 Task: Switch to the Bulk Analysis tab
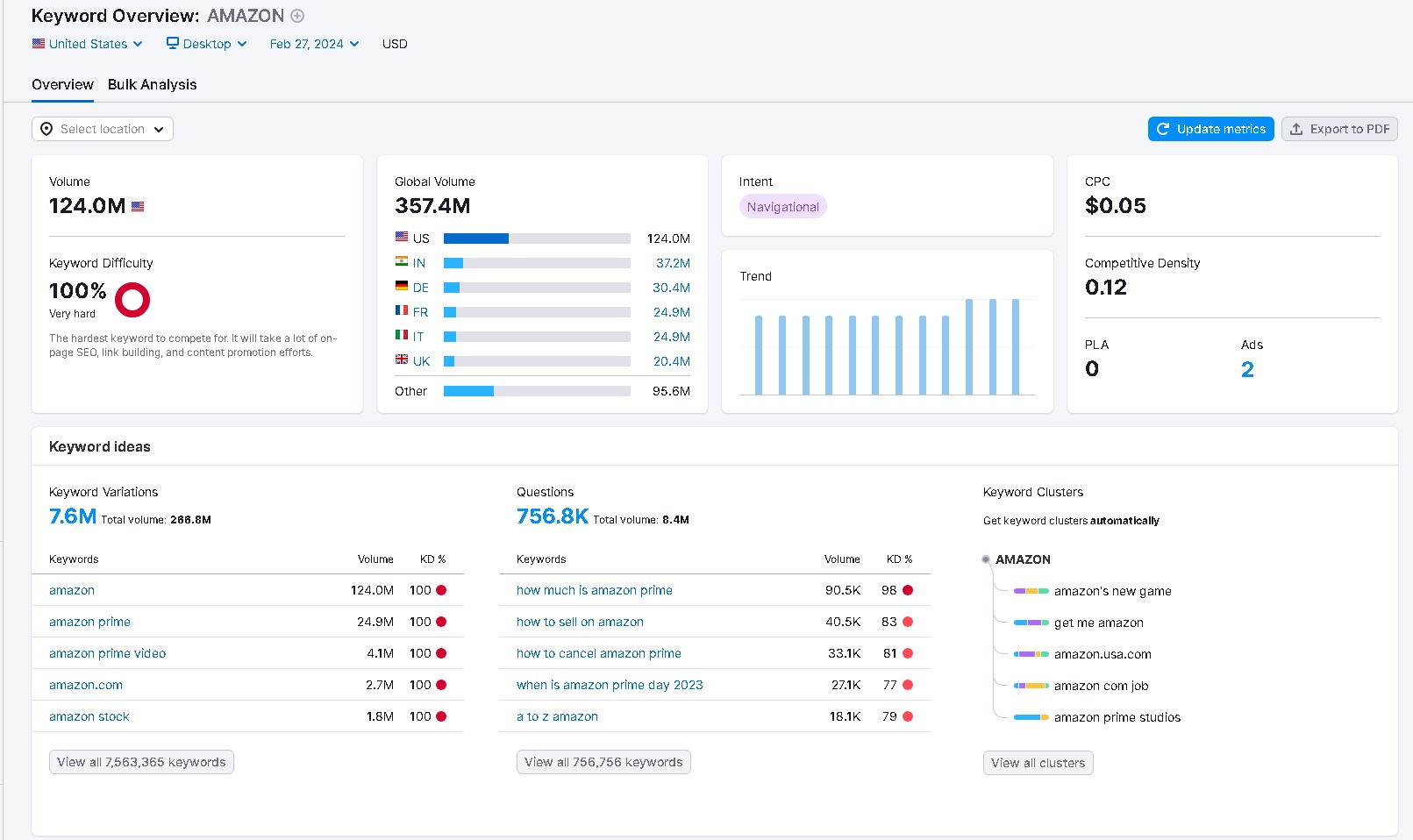coord(152,84)
